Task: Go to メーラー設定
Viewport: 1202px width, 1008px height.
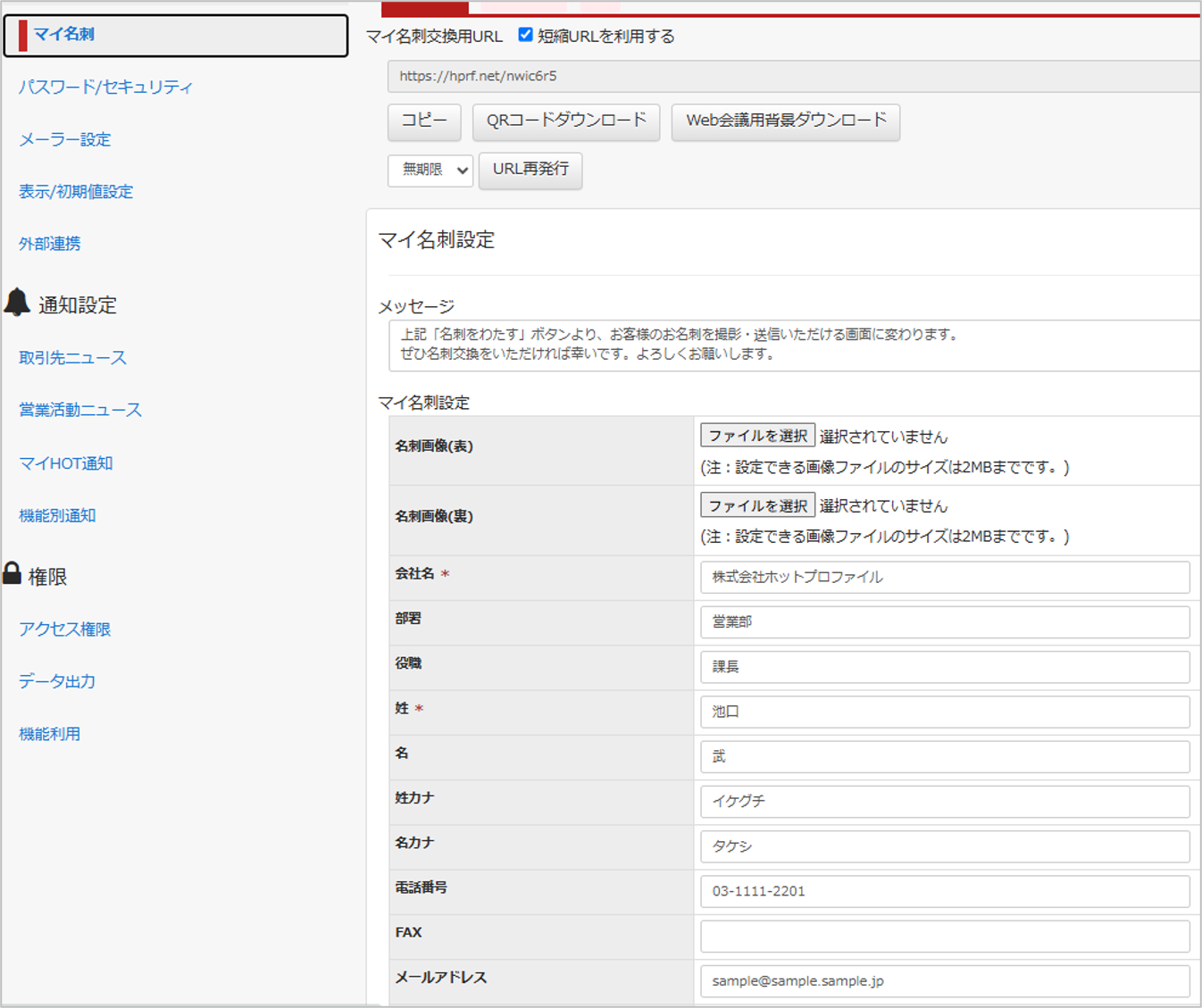Action: tap(65, 139)
